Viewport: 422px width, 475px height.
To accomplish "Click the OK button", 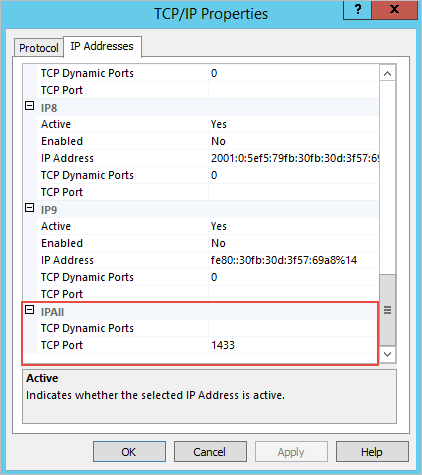I will [x=129, y=452].
